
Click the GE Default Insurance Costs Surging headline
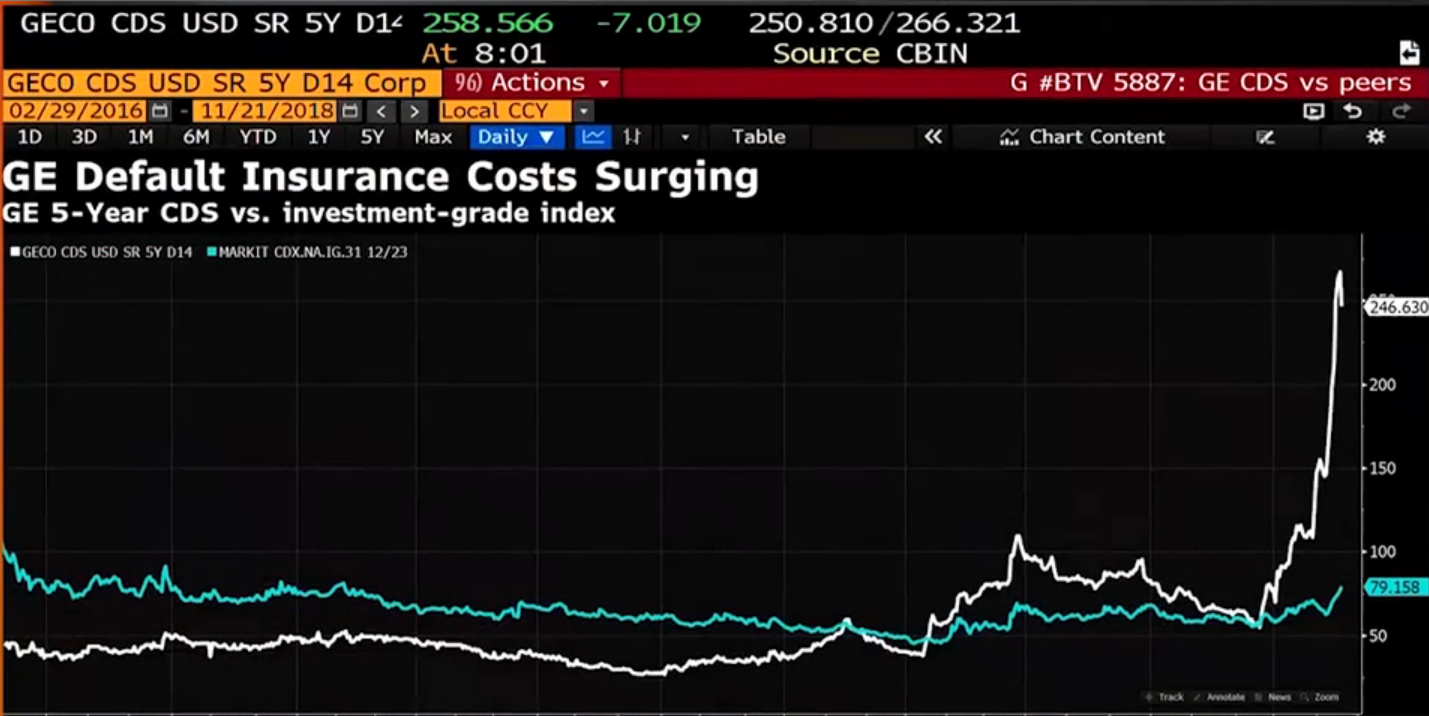(380, 177)
